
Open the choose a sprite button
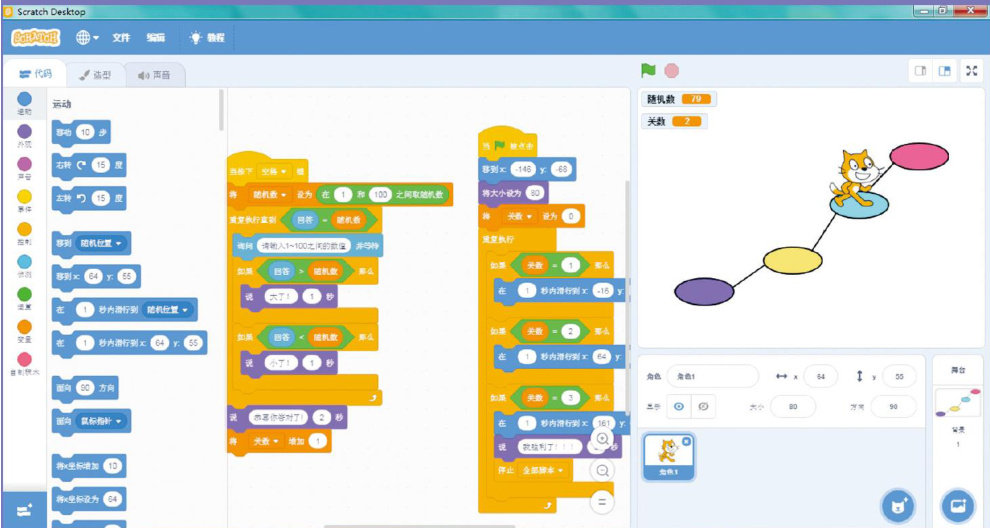(x=898, y=505)
